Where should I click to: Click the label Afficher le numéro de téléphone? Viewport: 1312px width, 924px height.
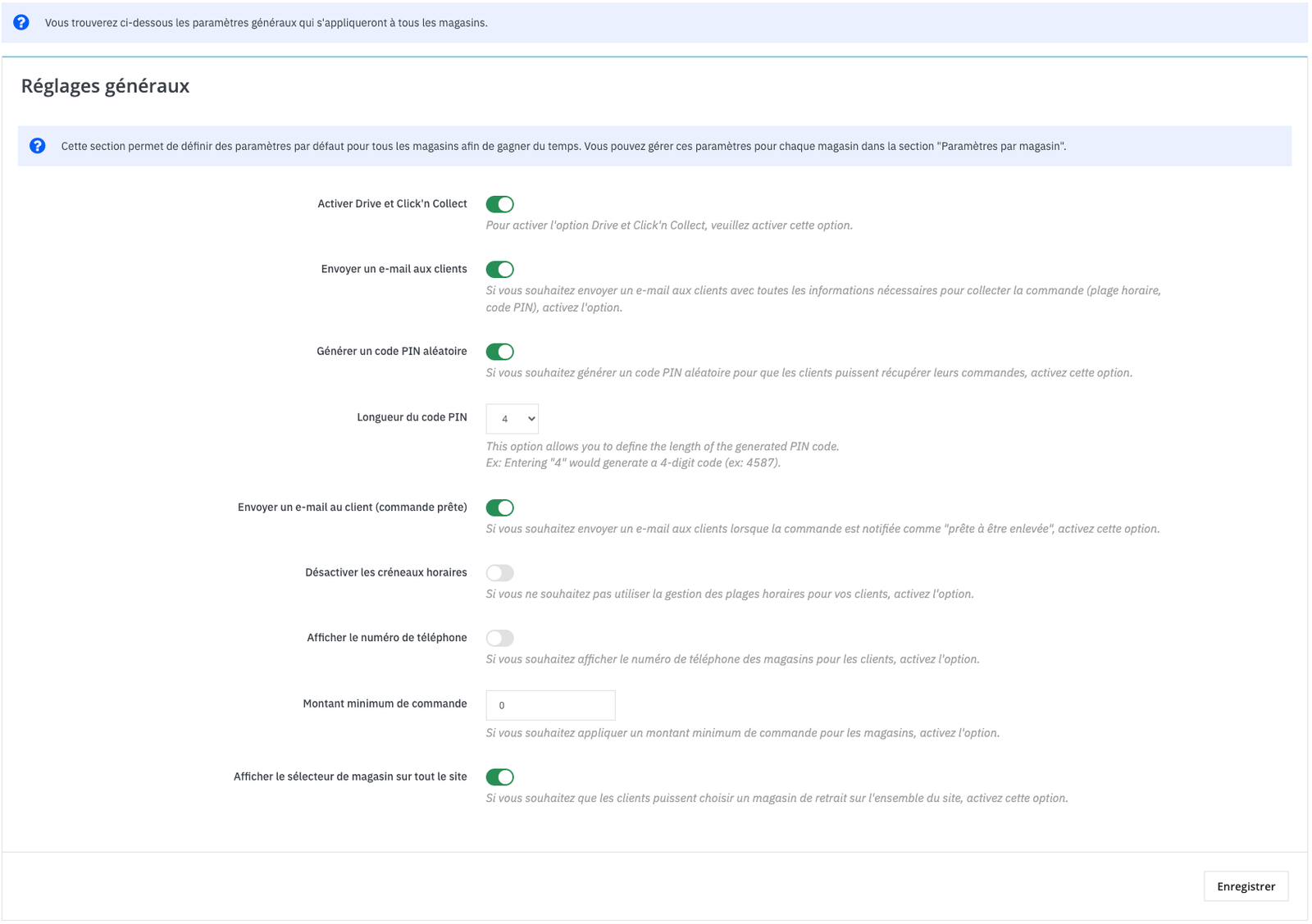387,637
